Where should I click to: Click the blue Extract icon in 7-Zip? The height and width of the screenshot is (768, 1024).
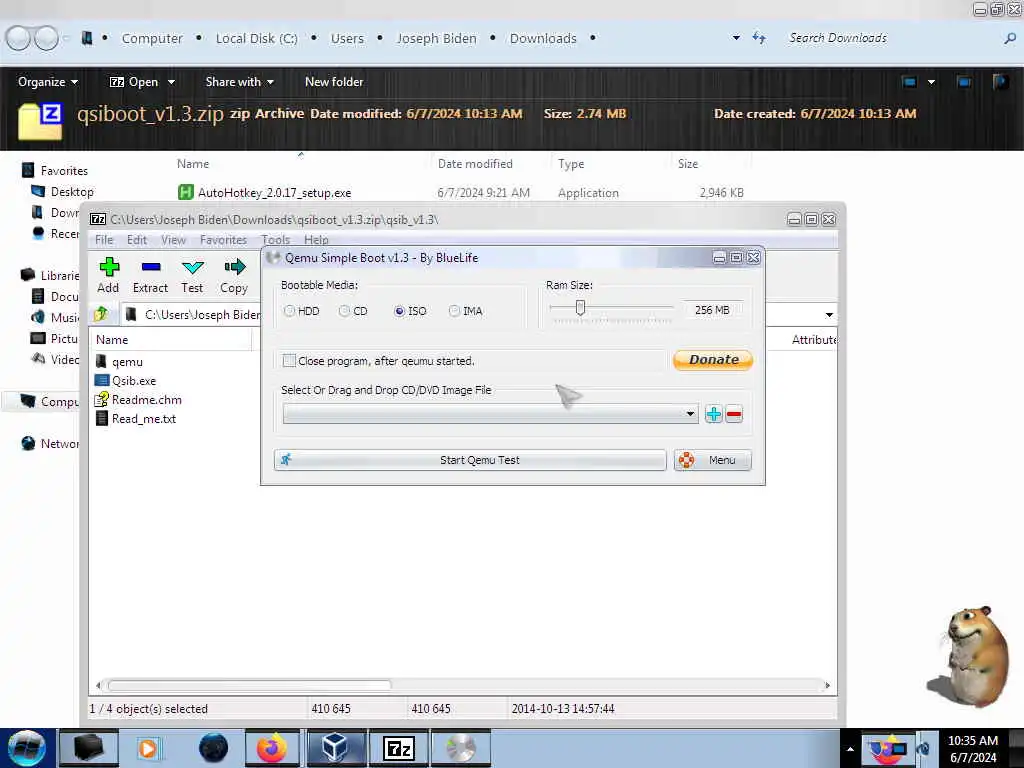point(151,266)
